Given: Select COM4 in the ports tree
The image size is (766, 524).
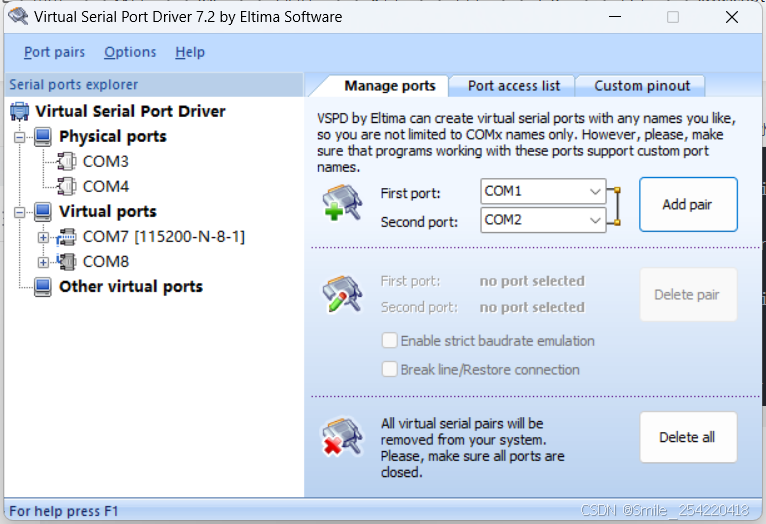Looking at the screenshot, I should tap(106, 186).
